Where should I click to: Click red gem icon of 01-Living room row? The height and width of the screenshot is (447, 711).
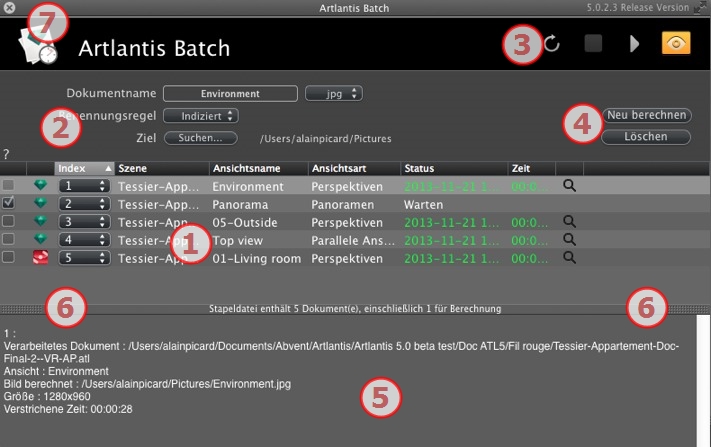[x=40, y=258]
